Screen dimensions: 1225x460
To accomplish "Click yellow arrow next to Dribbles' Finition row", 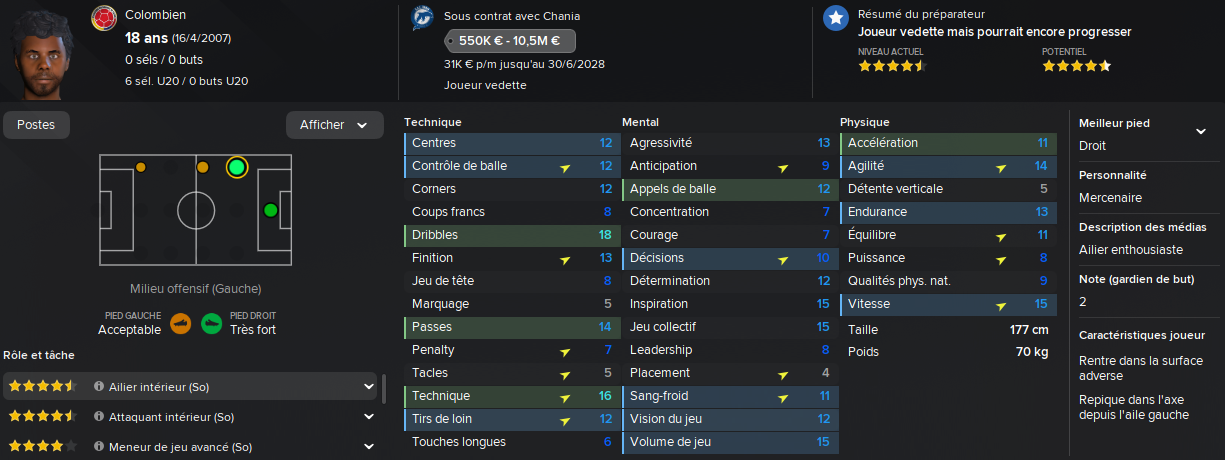I will (x=565, y=259).
